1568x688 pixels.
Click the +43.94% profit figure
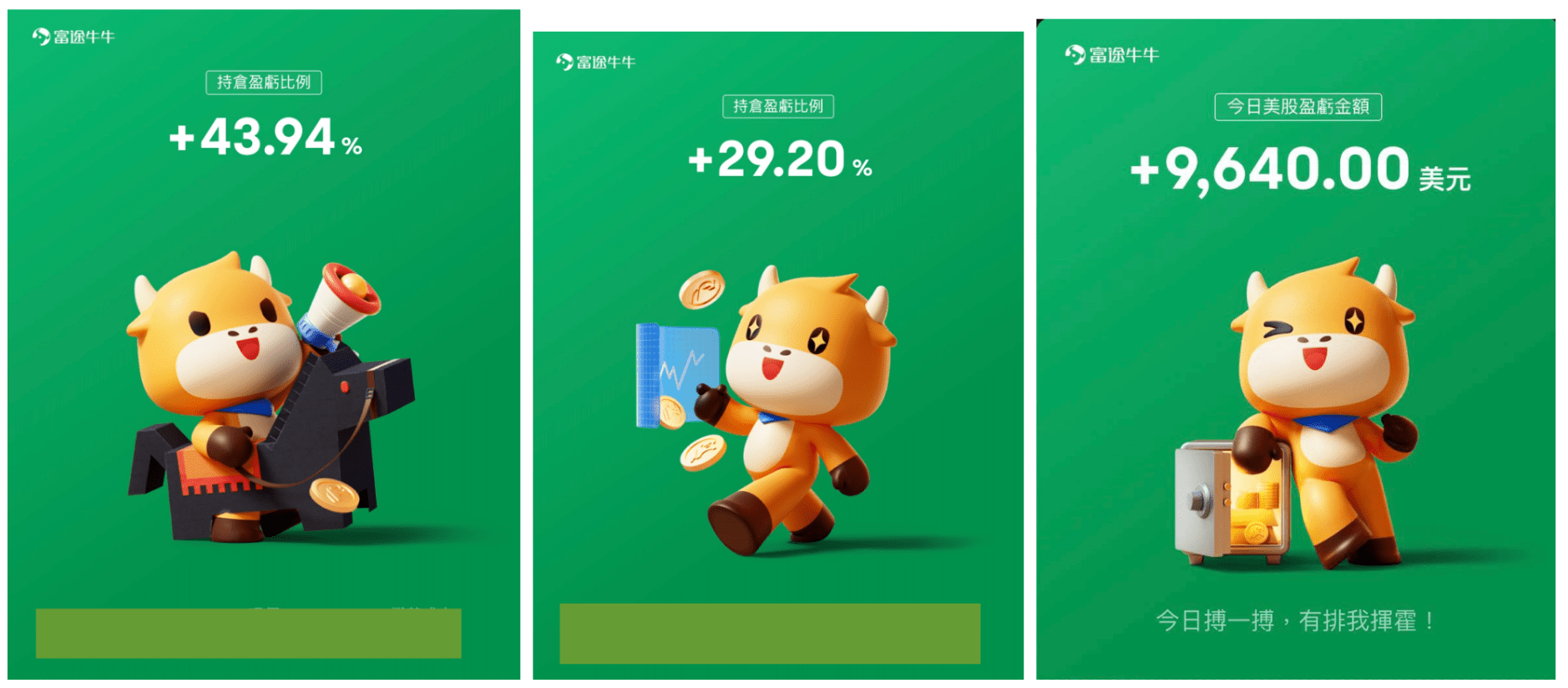click(266, 137)
